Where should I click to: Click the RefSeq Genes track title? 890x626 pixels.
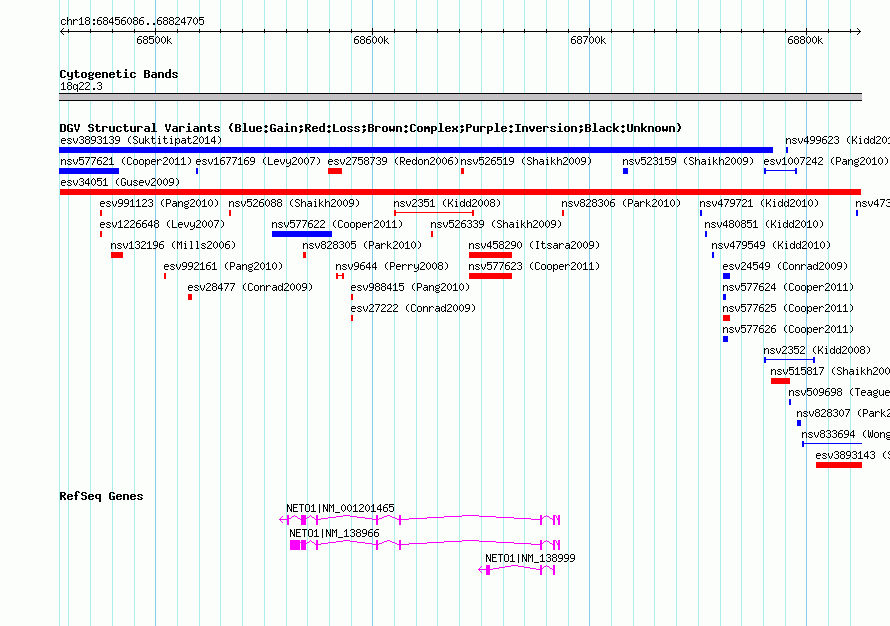[x=101, y=496]
